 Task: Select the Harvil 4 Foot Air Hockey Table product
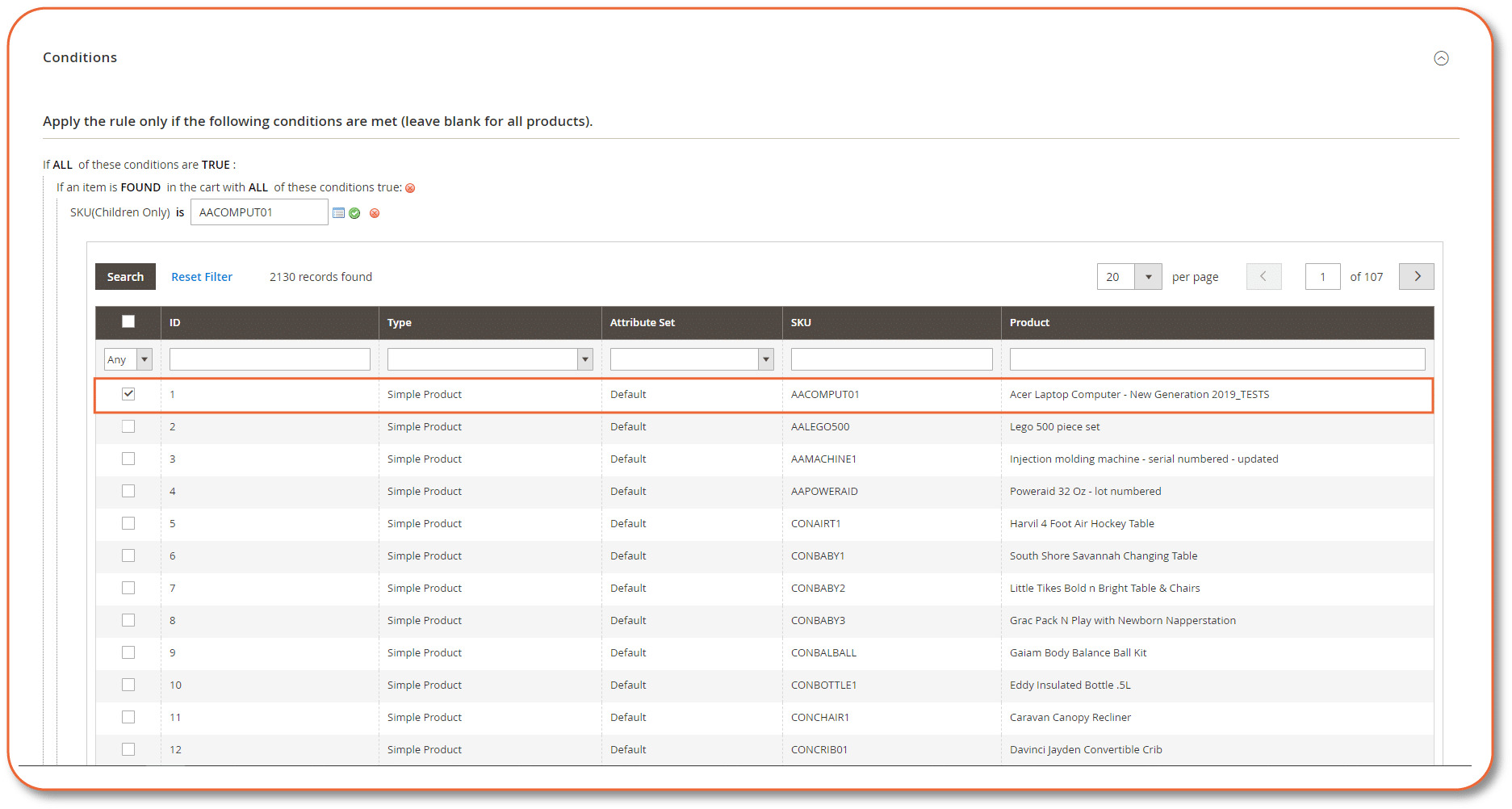[x=1082, y=523]
